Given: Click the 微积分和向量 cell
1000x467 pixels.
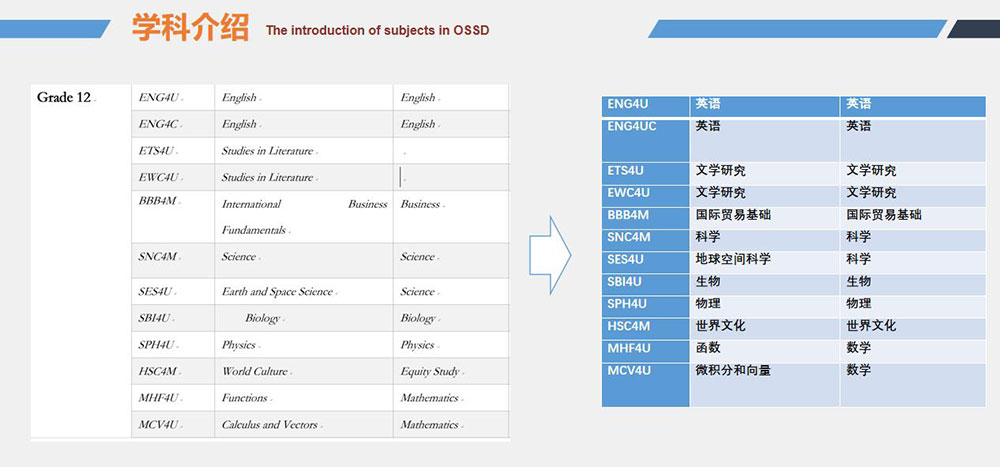Looking at the screenshot, I should 733,371.
